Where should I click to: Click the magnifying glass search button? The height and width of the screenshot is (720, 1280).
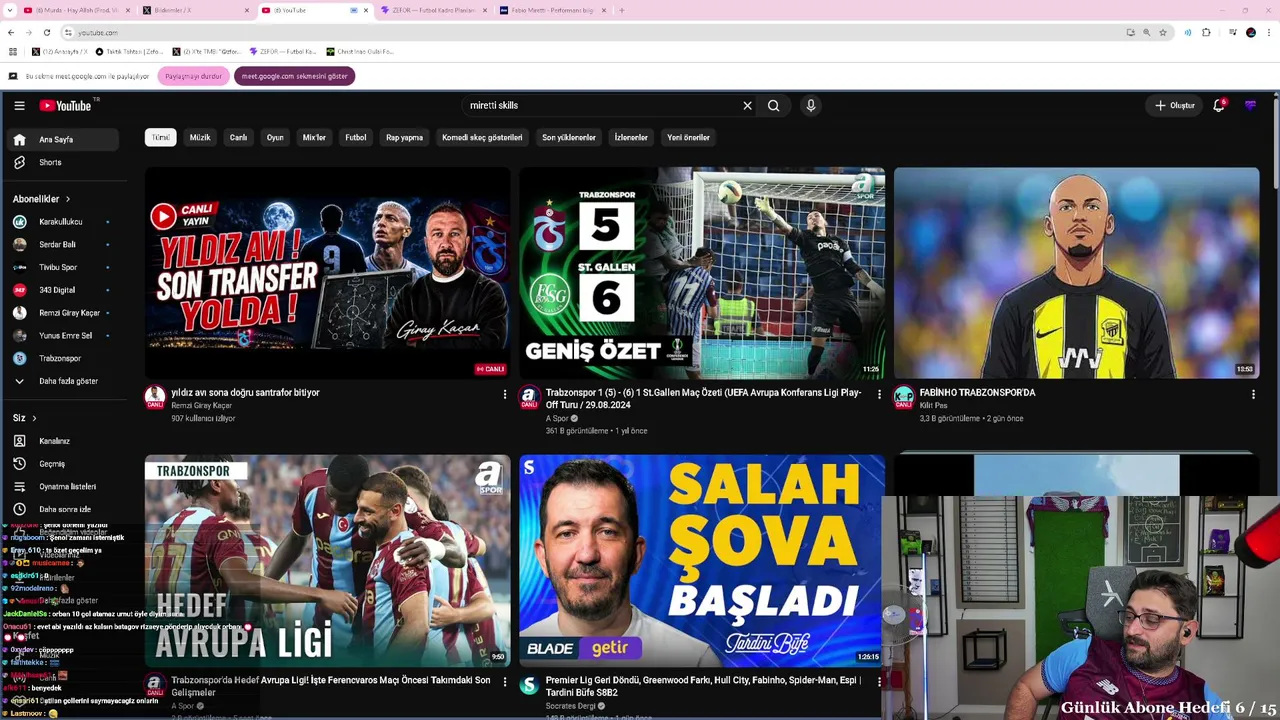[773, 105]
